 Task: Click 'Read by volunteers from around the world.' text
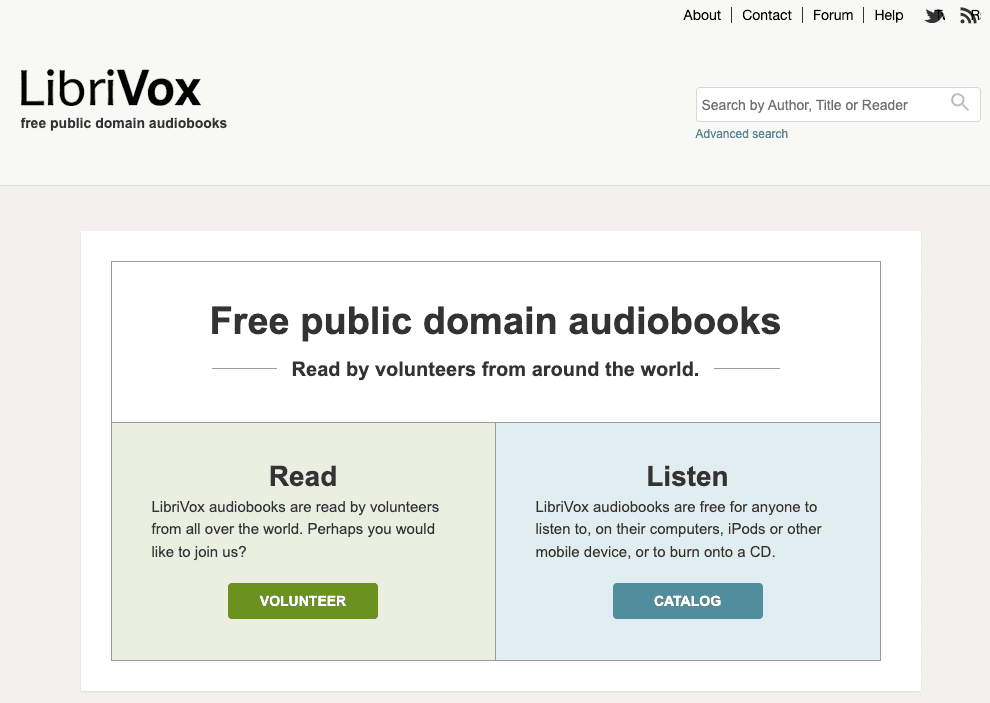pyautogui.click(x=495, y=369)
